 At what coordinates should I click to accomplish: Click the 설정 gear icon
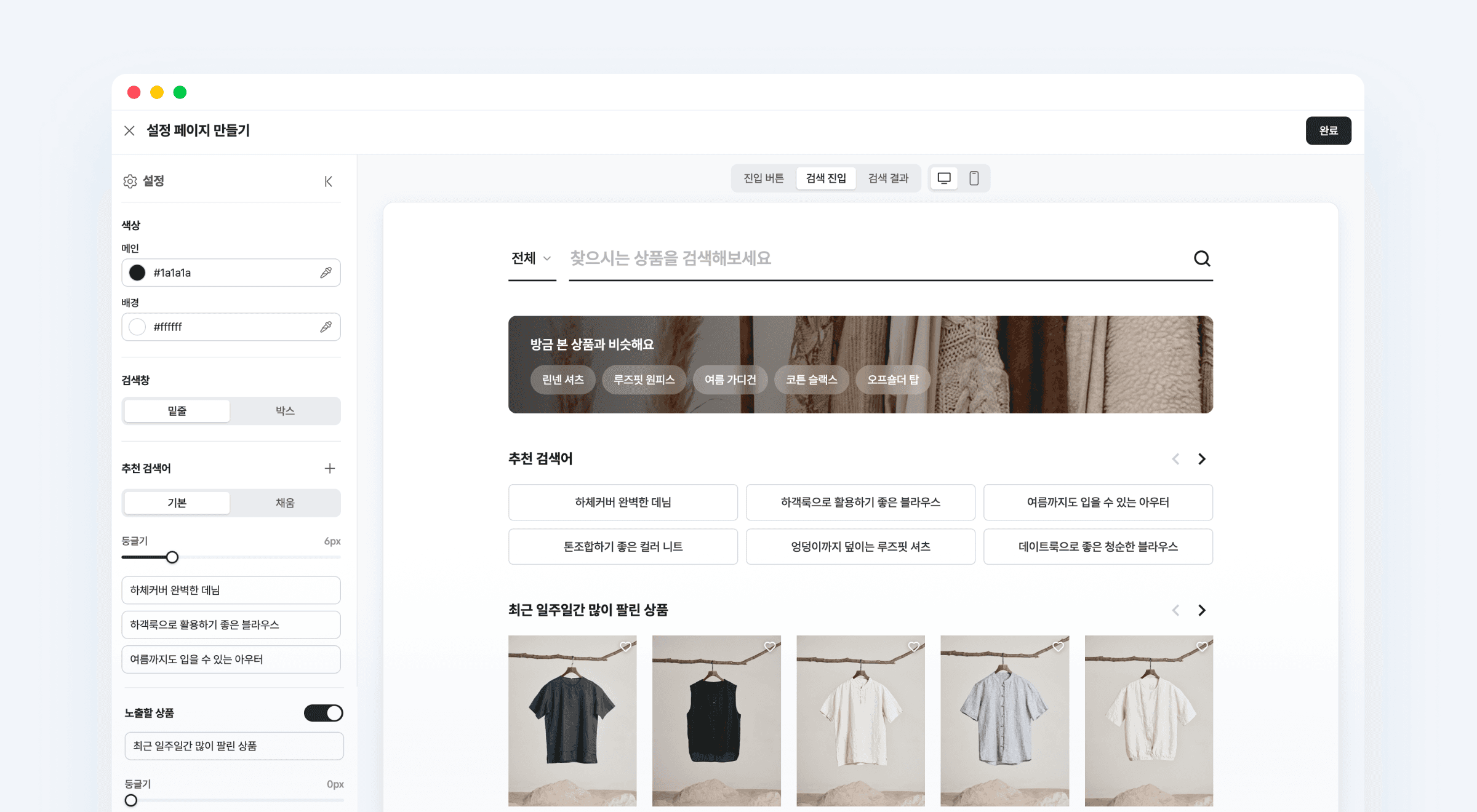point(130,181)
